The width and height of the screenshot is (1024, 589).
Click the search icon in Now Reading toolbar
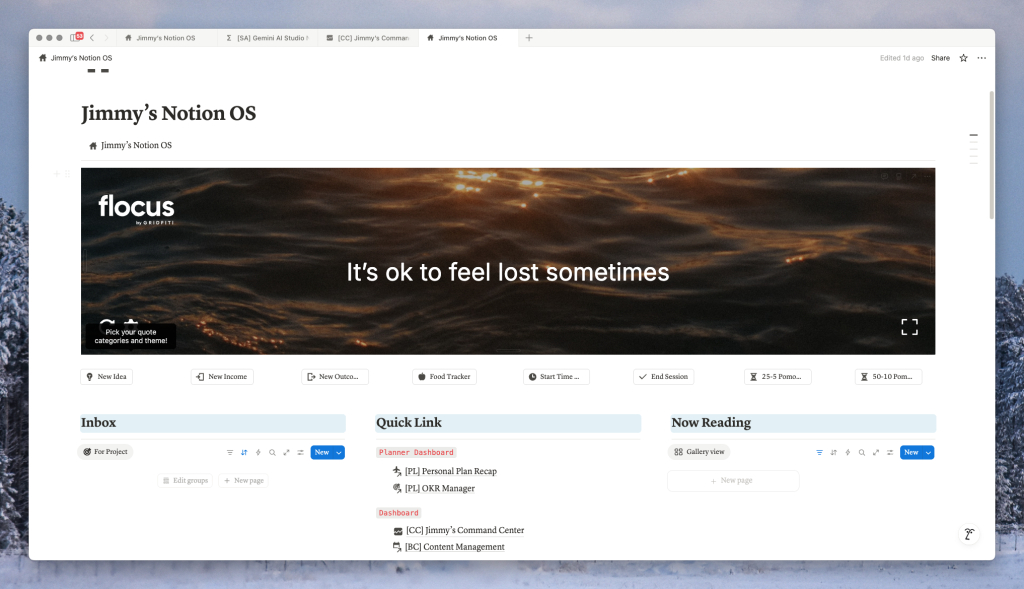[862, 453]
